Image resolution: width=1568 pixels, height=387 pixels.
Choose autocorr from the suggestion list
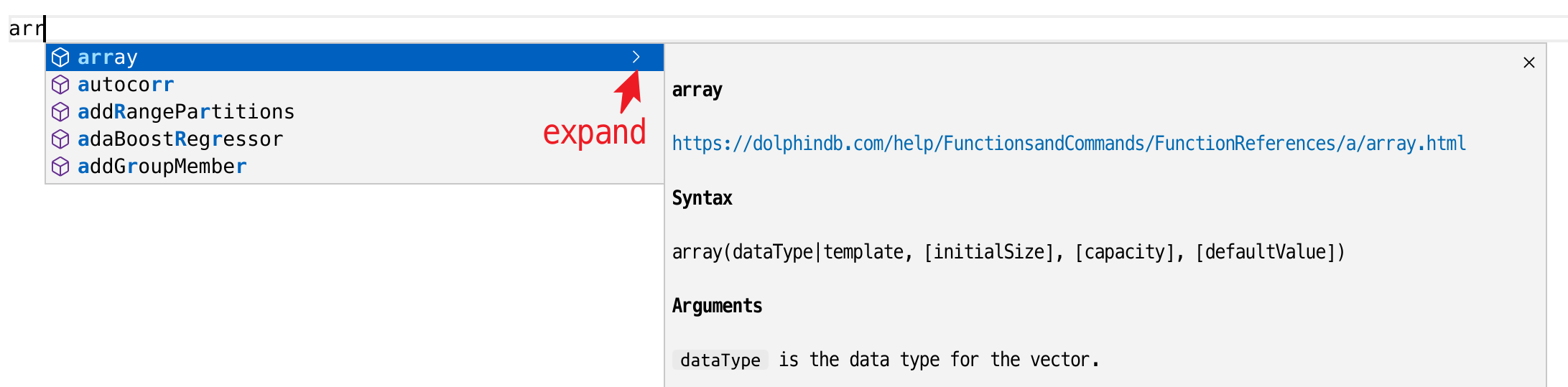coord(126,85)
